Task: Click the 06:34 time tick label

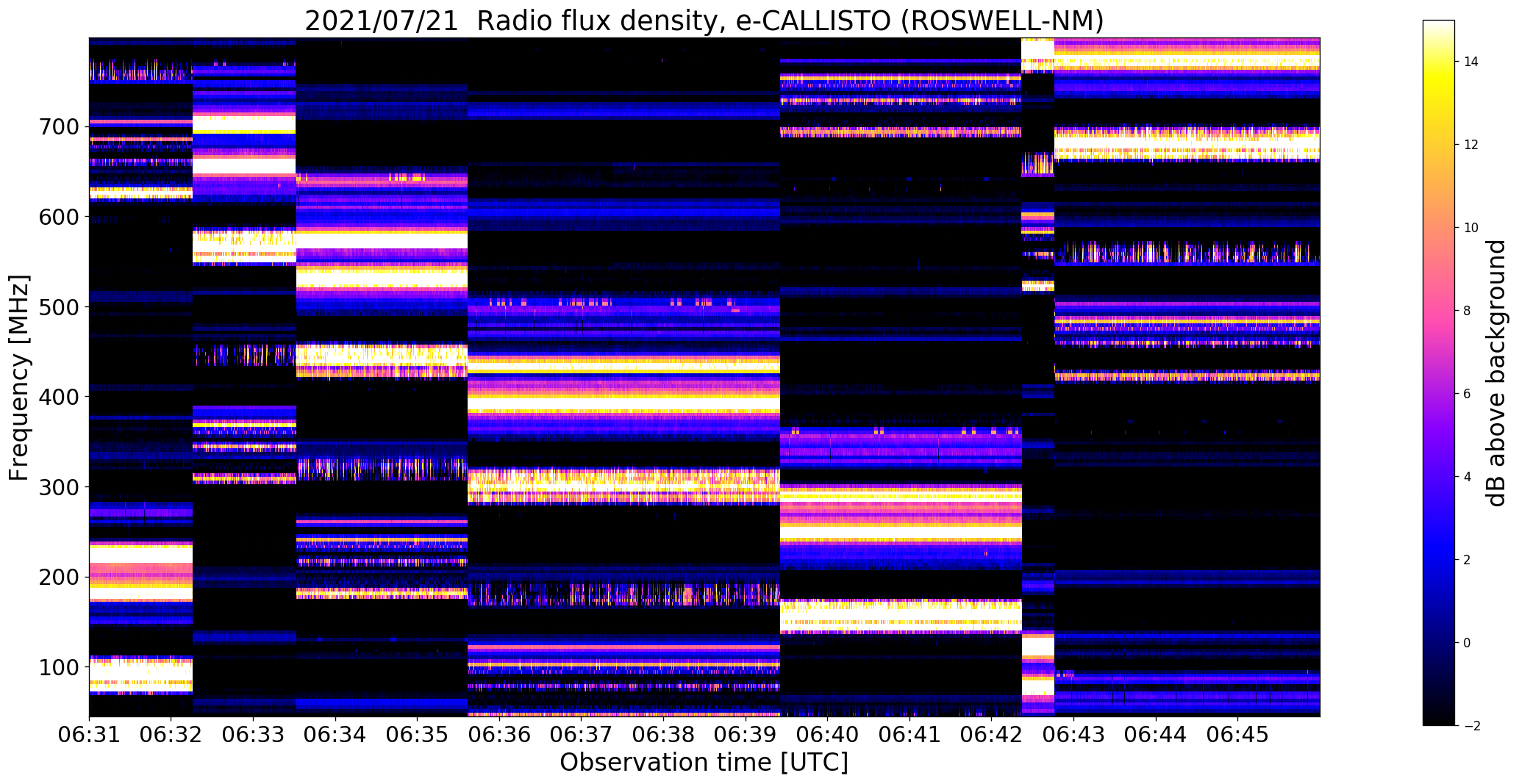Action: [x=335, y=735]
